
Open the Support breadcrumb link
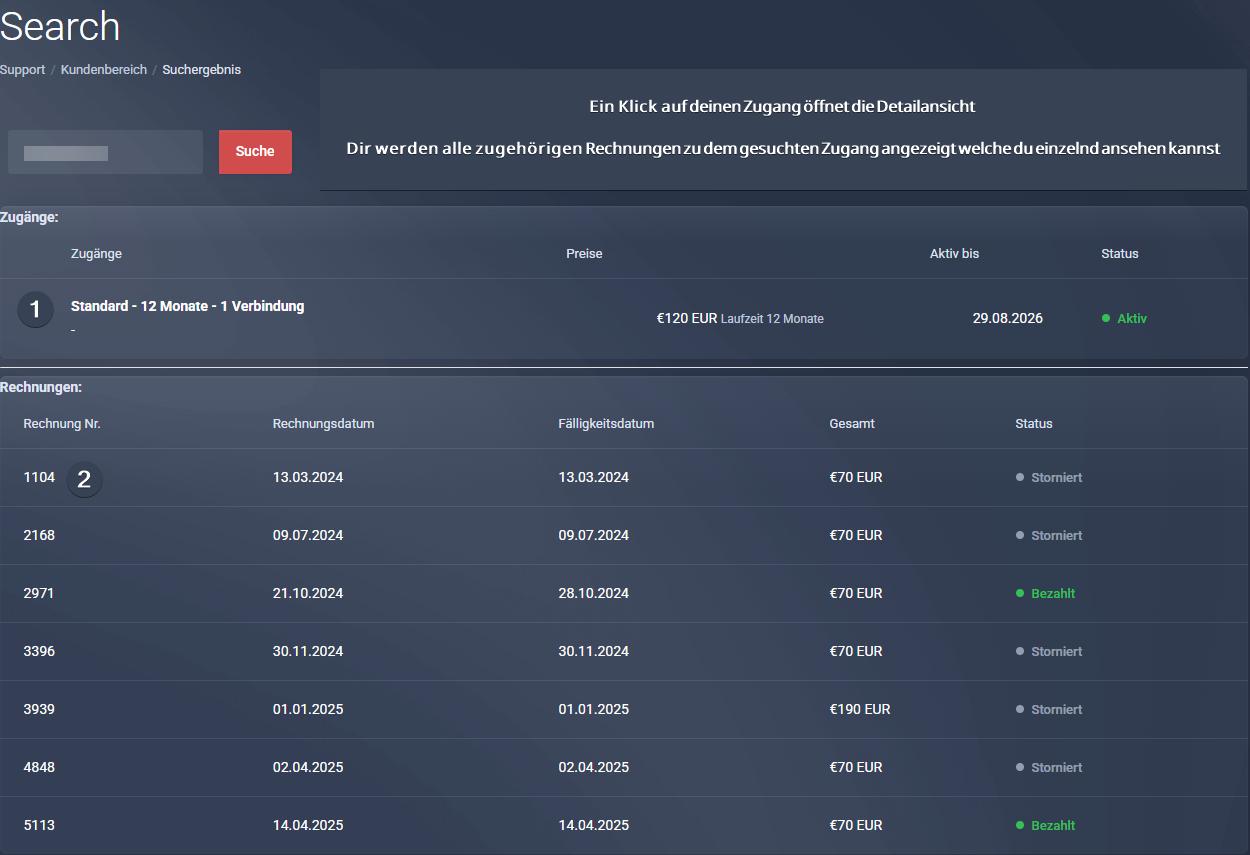[x=22, y=70]
